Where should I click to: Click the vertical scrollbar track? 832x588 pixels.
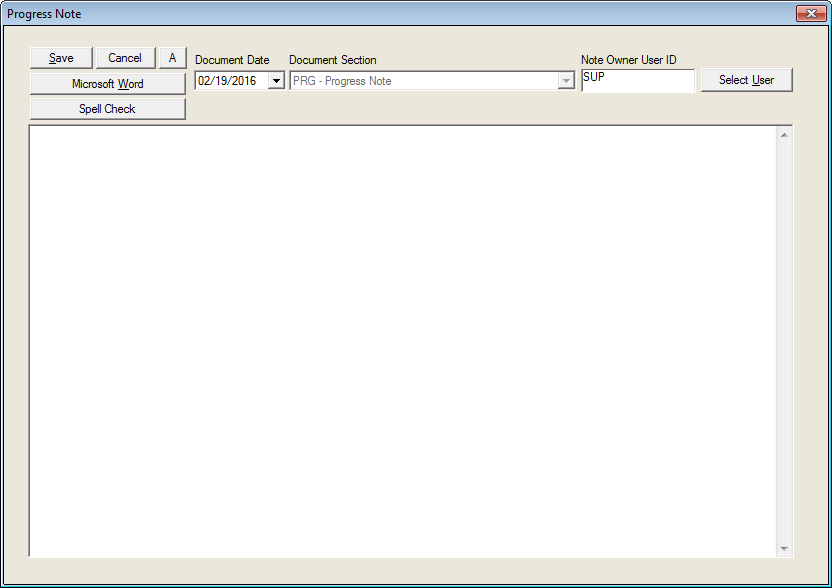coord(784,340)
